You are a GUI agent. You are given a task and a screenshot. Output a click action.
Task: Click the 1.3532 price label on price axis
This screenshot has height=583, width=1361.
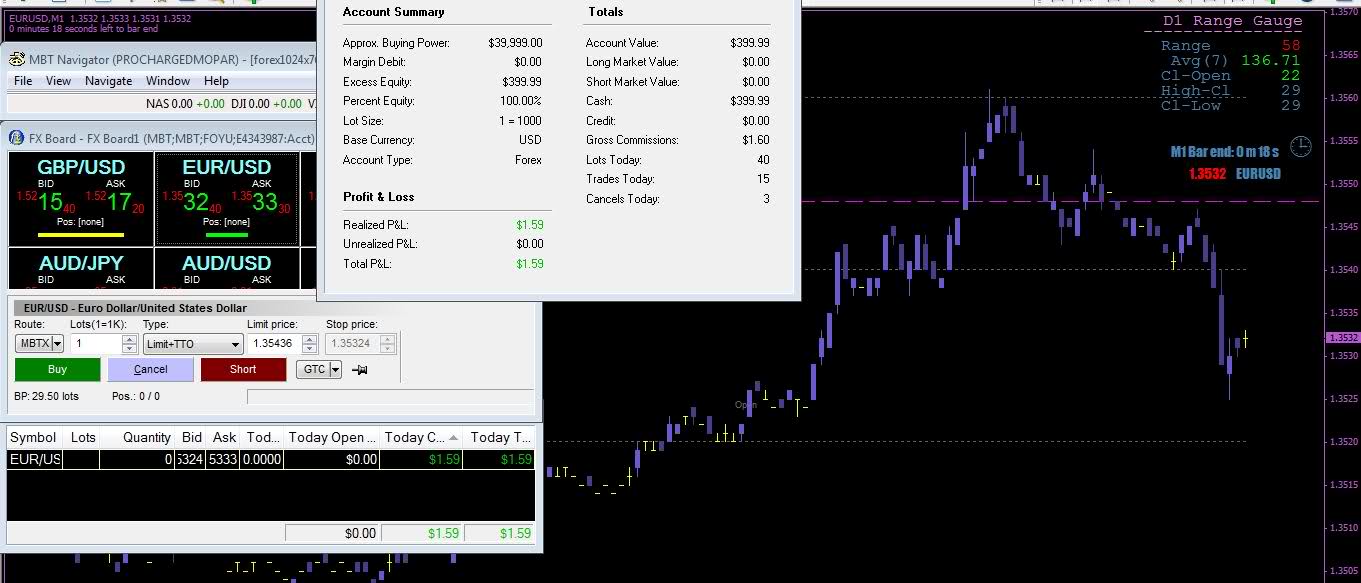tap(1343, 338)
